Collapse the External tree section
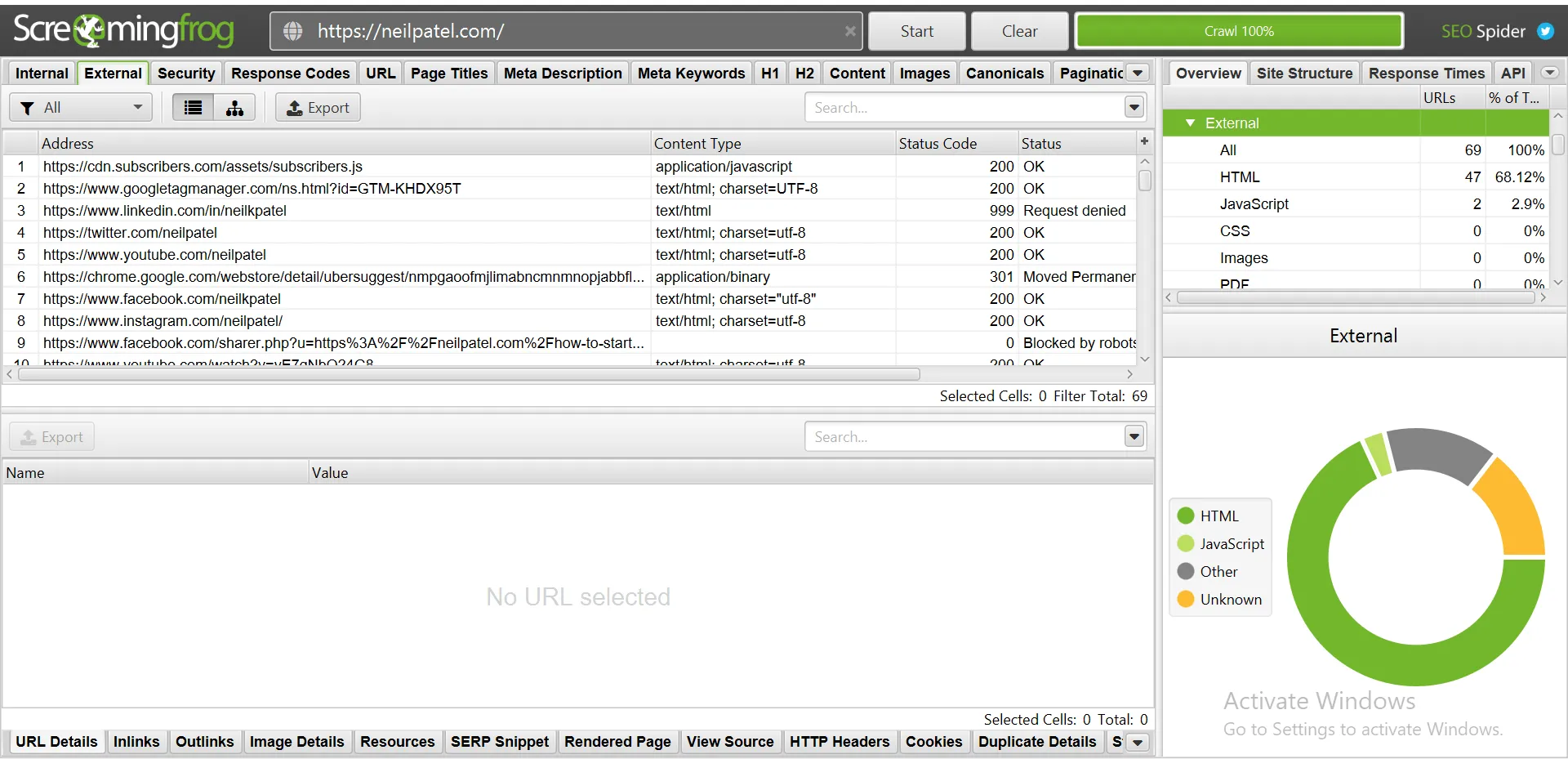 [x=1190, y=123]
